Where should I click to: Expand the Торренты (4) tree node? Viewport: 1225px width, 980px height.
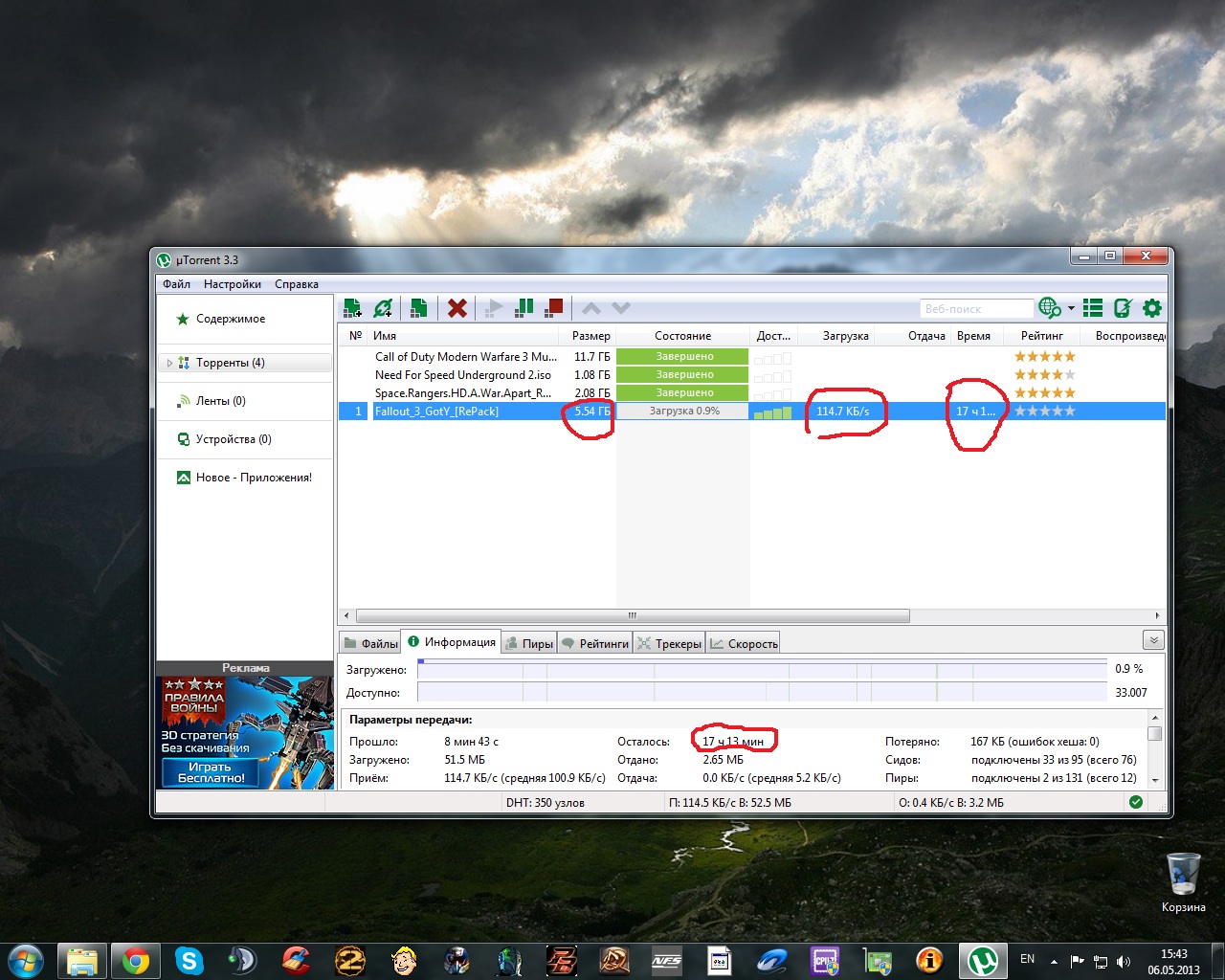[x=169, y=364]
